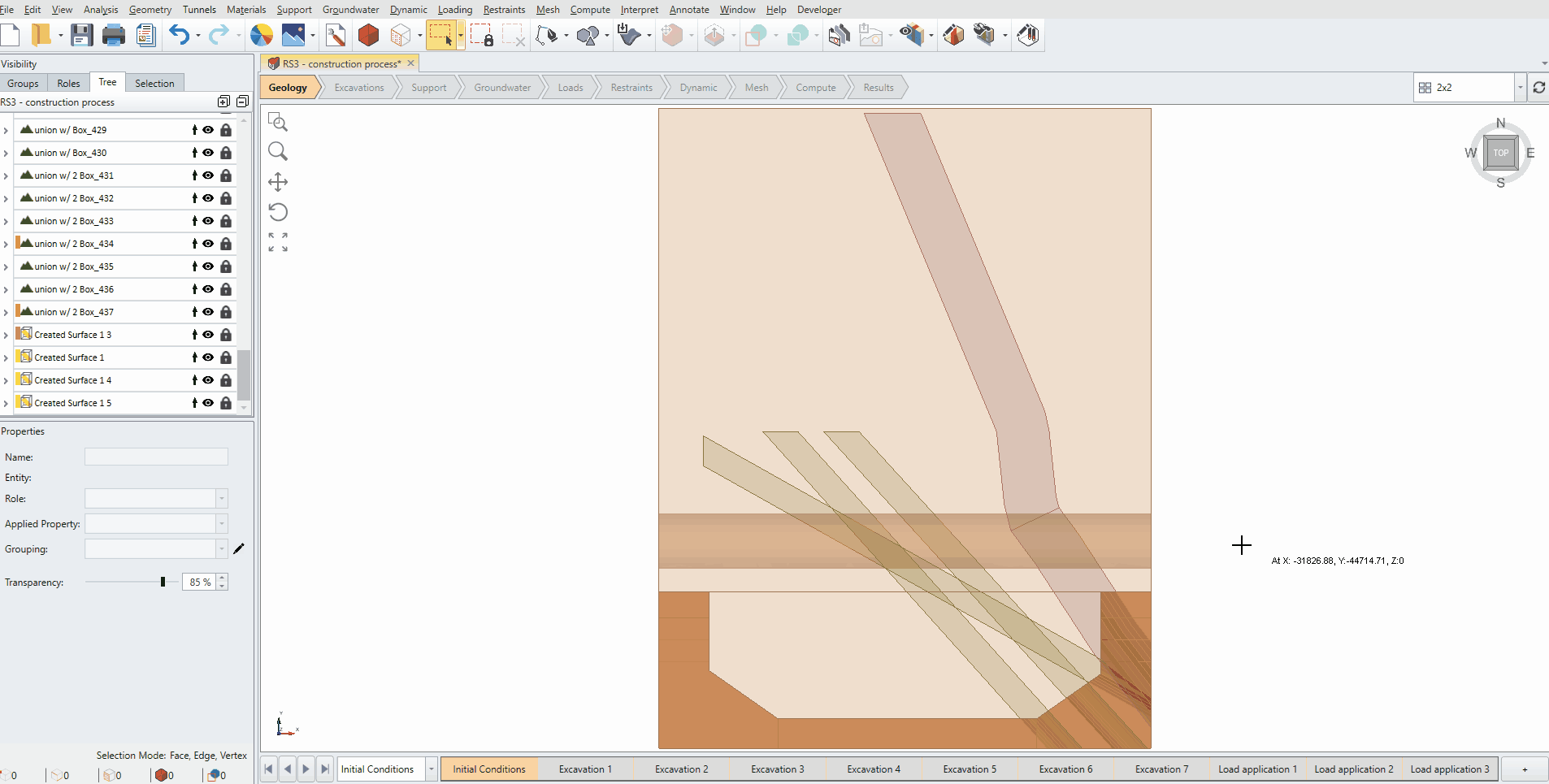
Task: Go to the Excavation 5 stage tab
Action: pos(970,769)
